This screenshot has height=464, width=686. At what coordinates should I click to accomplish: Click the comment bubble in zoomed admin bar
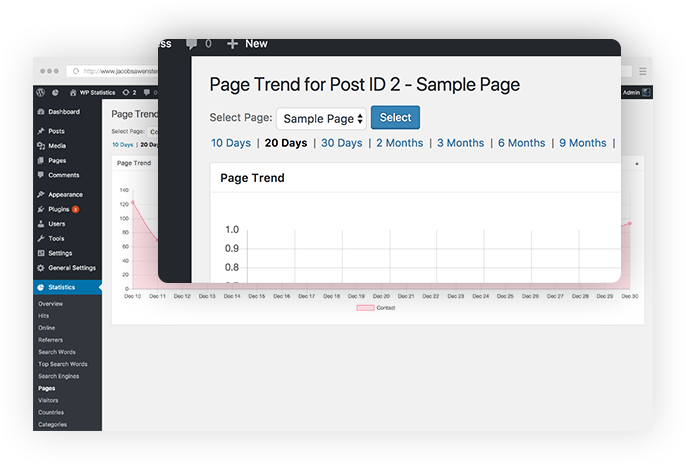click(x=191, y=44)
